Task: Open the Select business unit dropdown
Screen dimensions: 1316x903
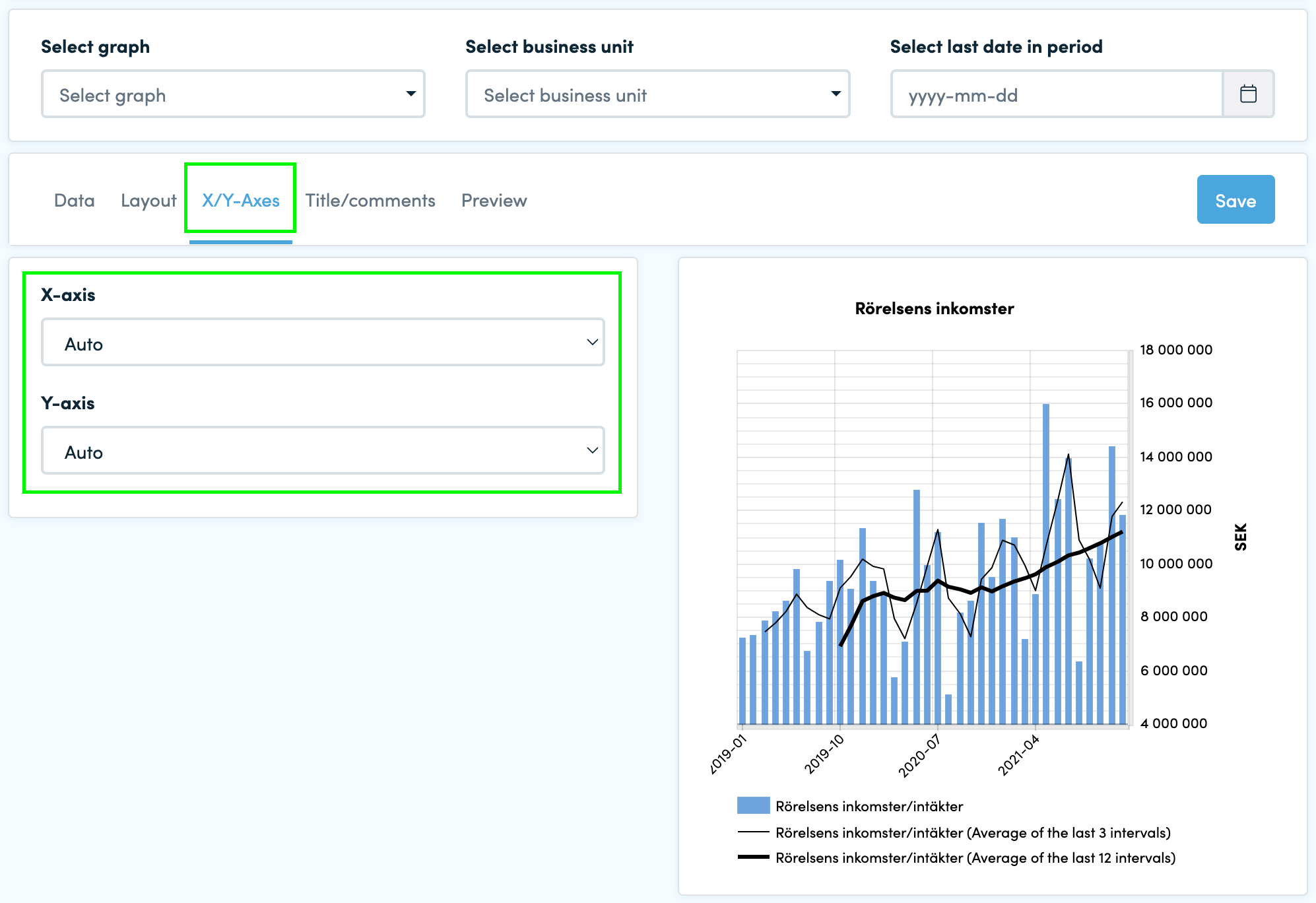Action: pos(657,94)
